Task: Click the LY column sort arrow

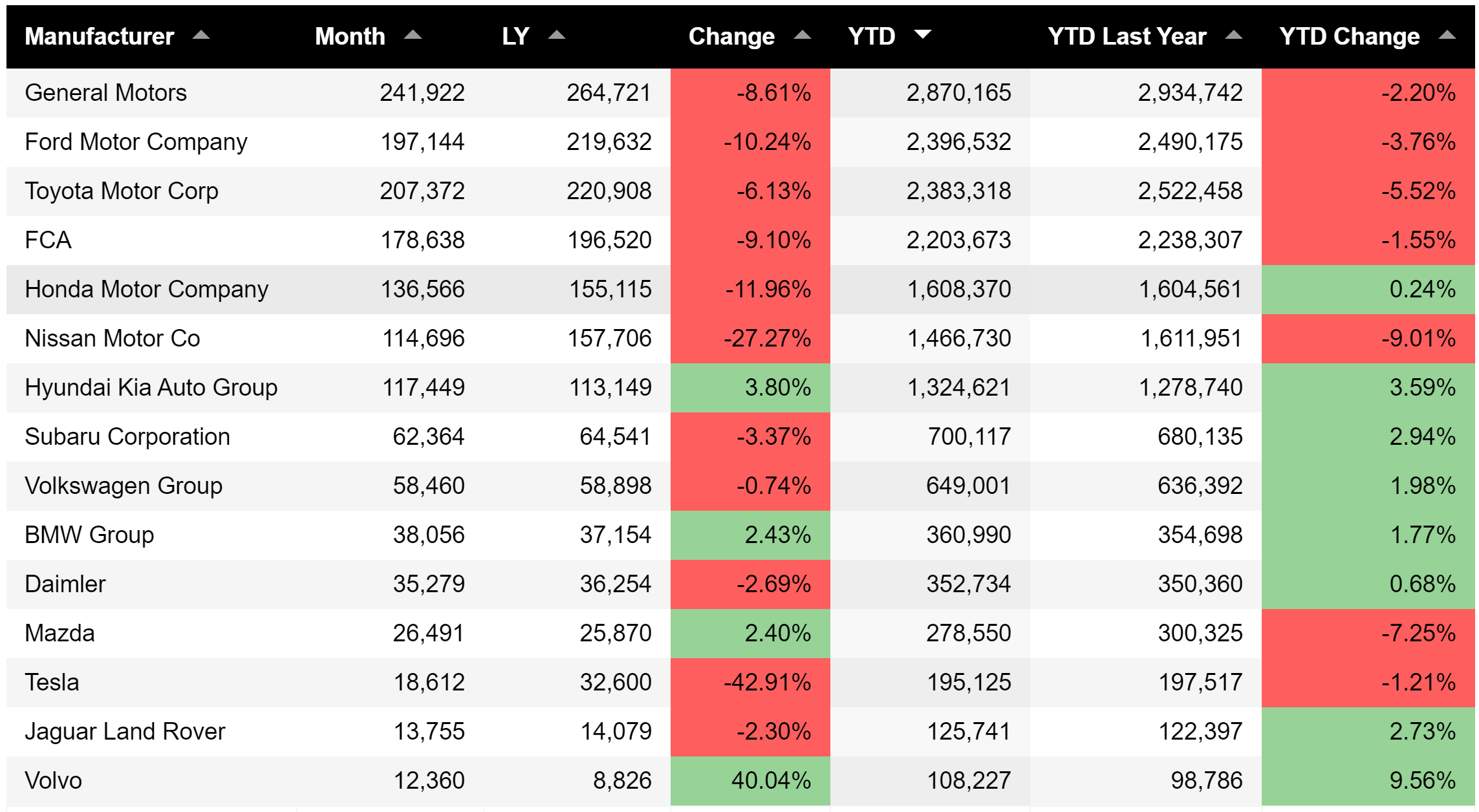Action: [x=557, y=36]
